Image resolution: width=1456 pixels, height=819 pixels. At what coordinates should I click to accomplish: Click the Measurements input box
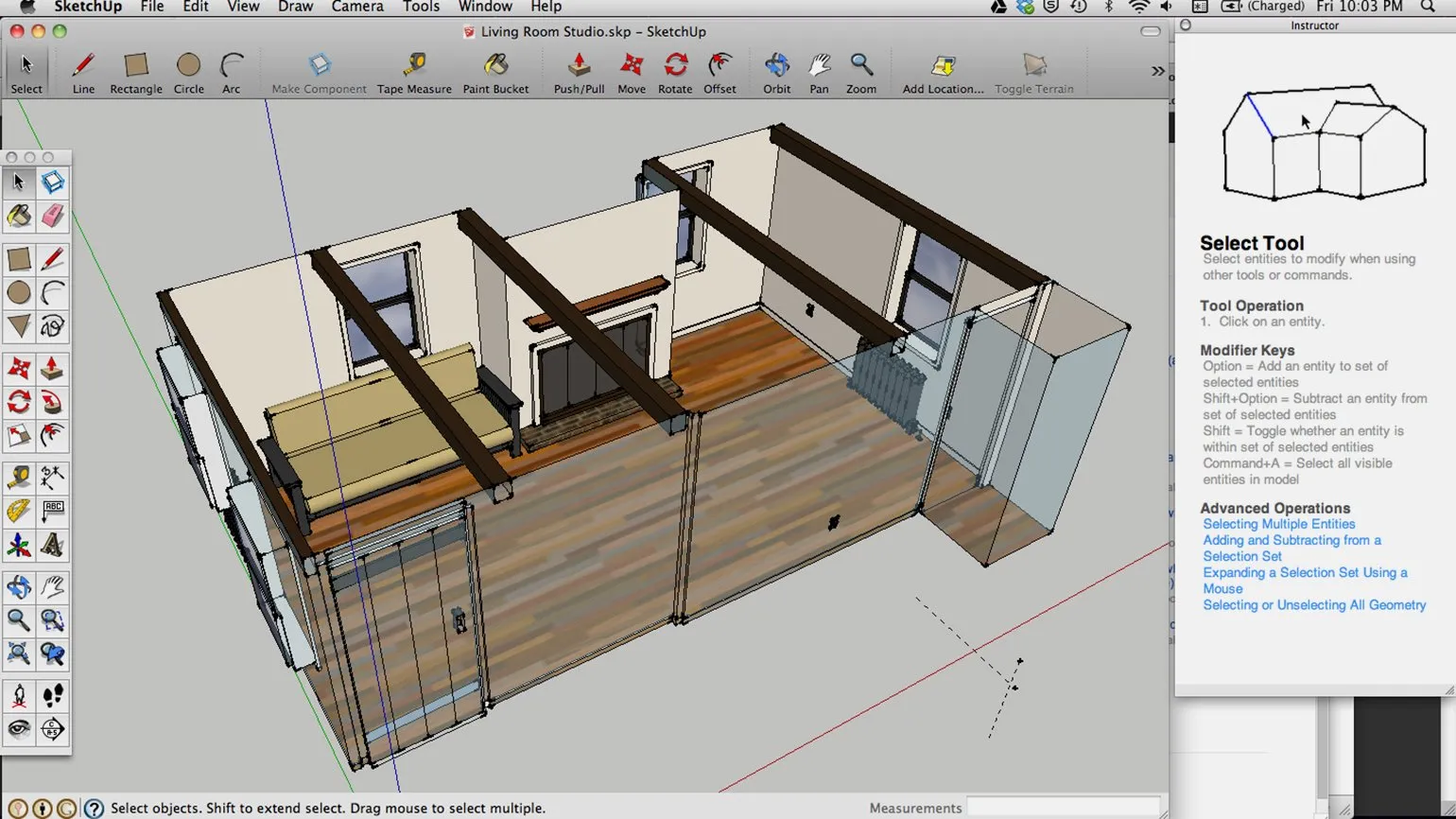tap(1063, 808)
